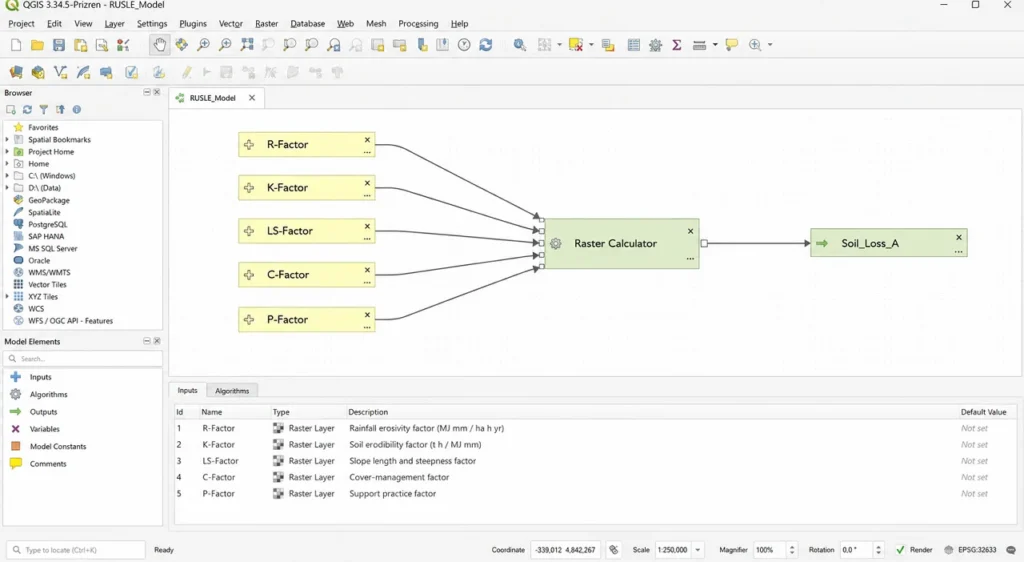This screenshot has height=562, width=1024.
Task: Open the Project menu
Action: pos(21,23)
